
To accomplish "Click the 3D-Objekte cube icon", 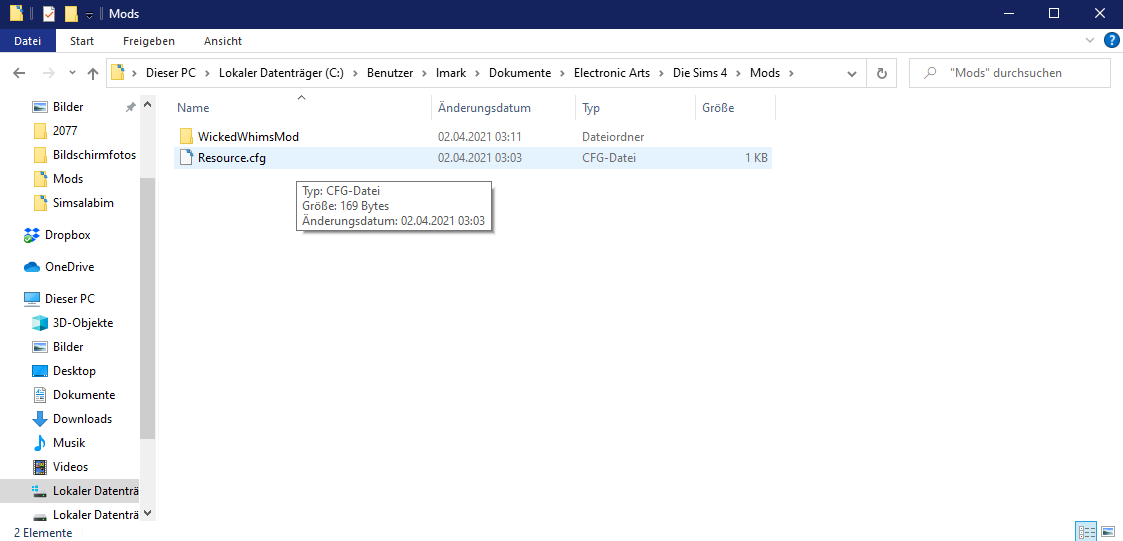I will (x=40, y=322).
